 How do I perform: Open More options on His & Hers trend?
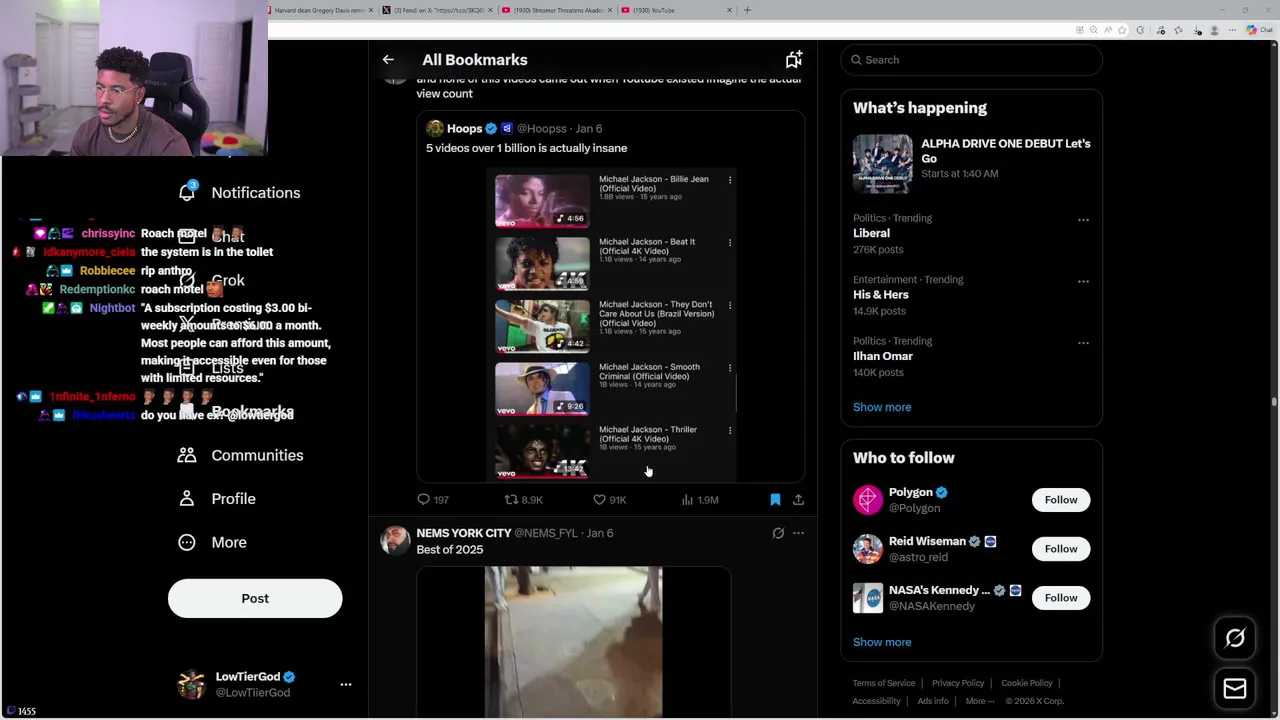[x=1083, y=281]
